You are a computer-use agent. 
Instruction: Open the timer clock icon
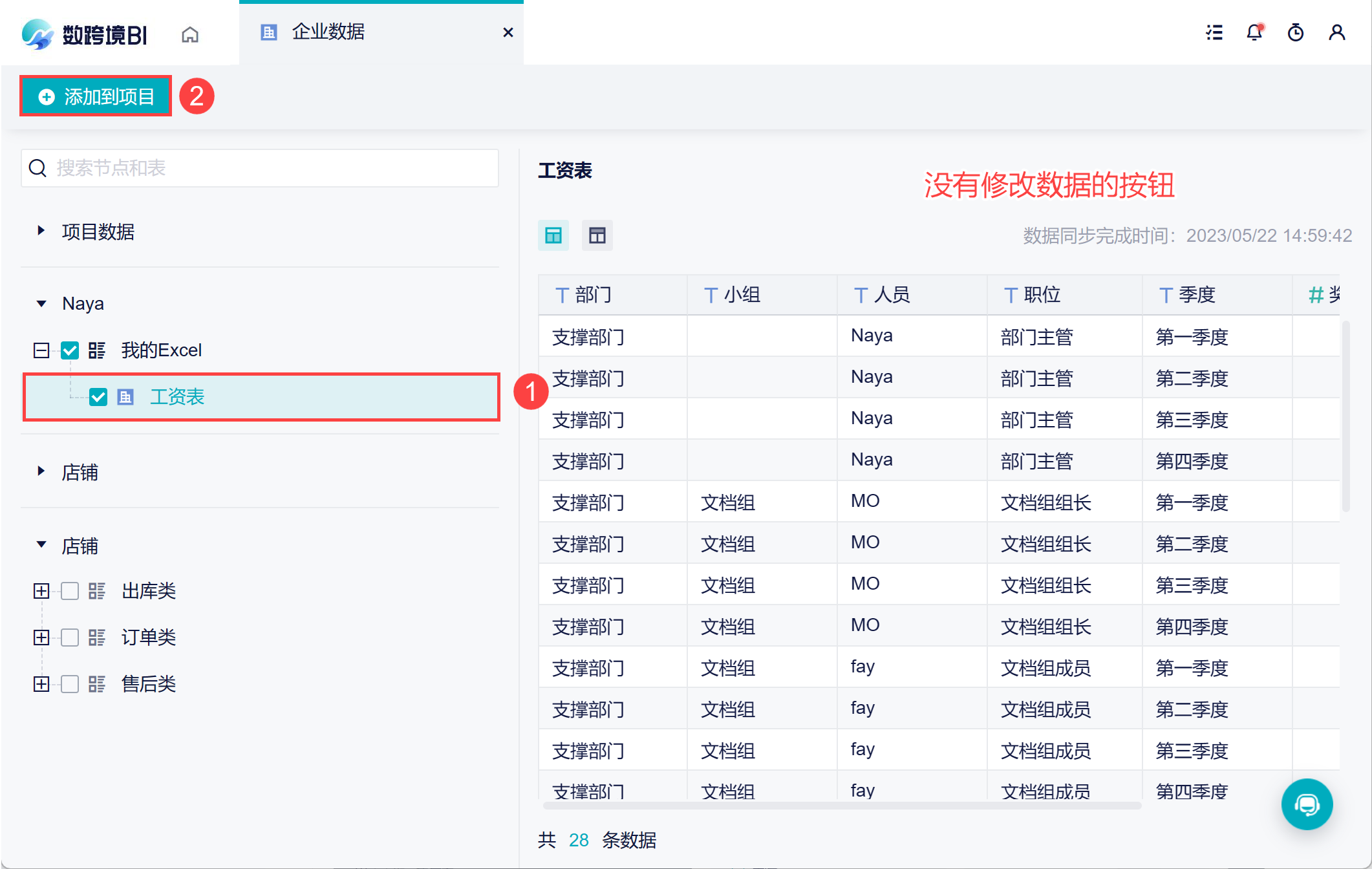pyautogui.click(x=1296, y=32)
